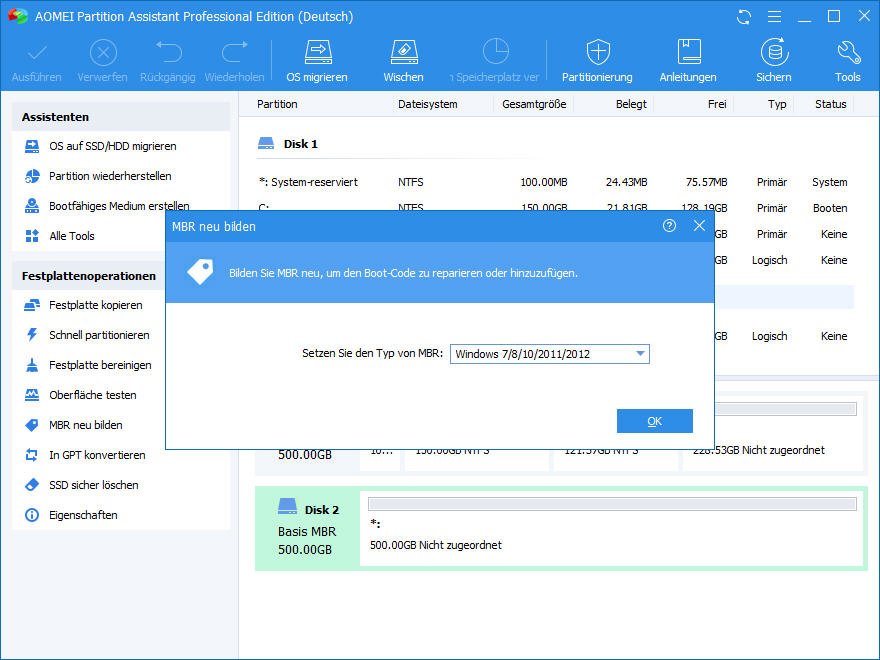
Task: Sort by Gesamtgröße column header
Action: tap(534, 104)
